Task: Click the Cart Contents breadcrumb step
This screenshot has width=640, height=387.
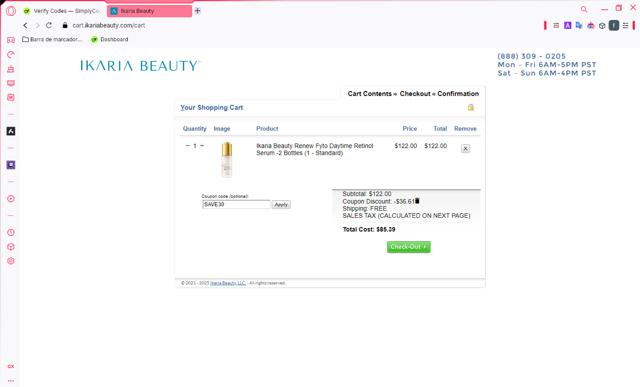Action: [369, 94]
